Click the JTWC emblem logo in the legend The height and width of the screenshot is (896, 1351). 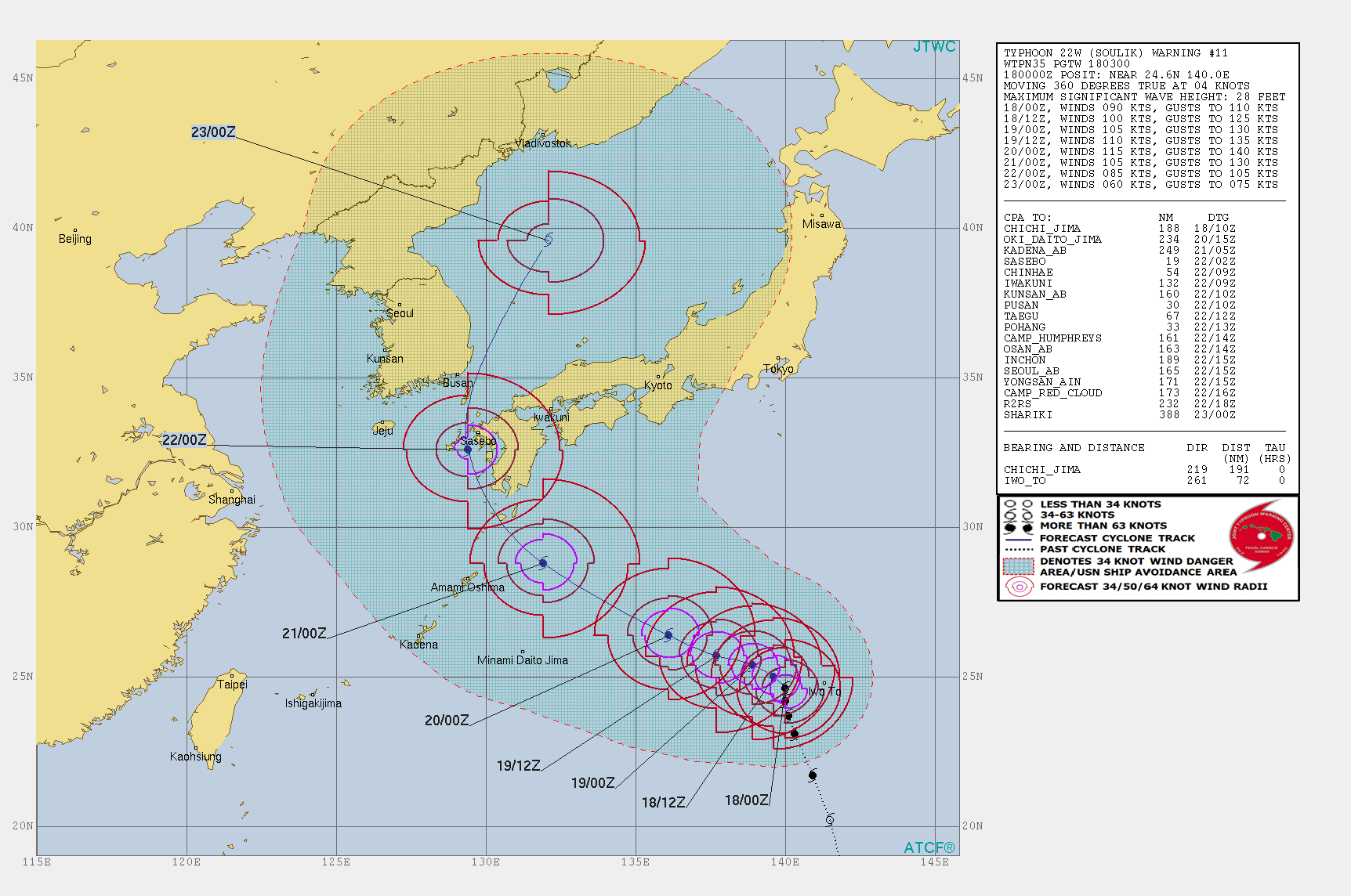pyautogui.click(x=1261, y=537)
